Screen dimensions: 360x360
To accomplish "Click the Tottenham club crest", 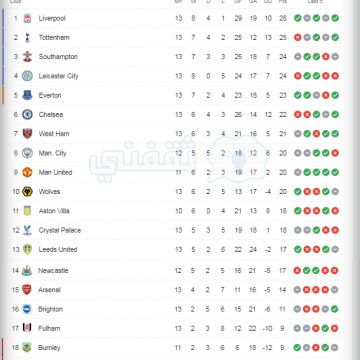I will (x=27, y=37).
